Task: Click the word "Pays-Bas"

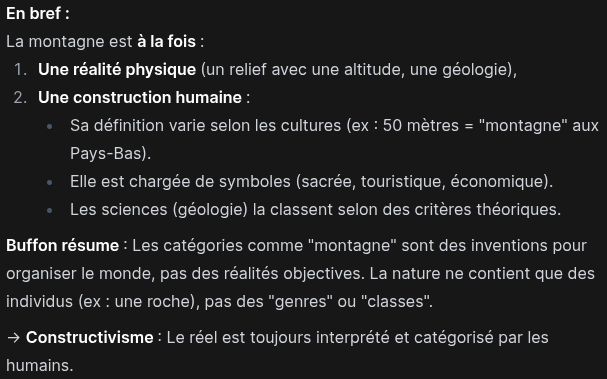Action: click(106, 154)
